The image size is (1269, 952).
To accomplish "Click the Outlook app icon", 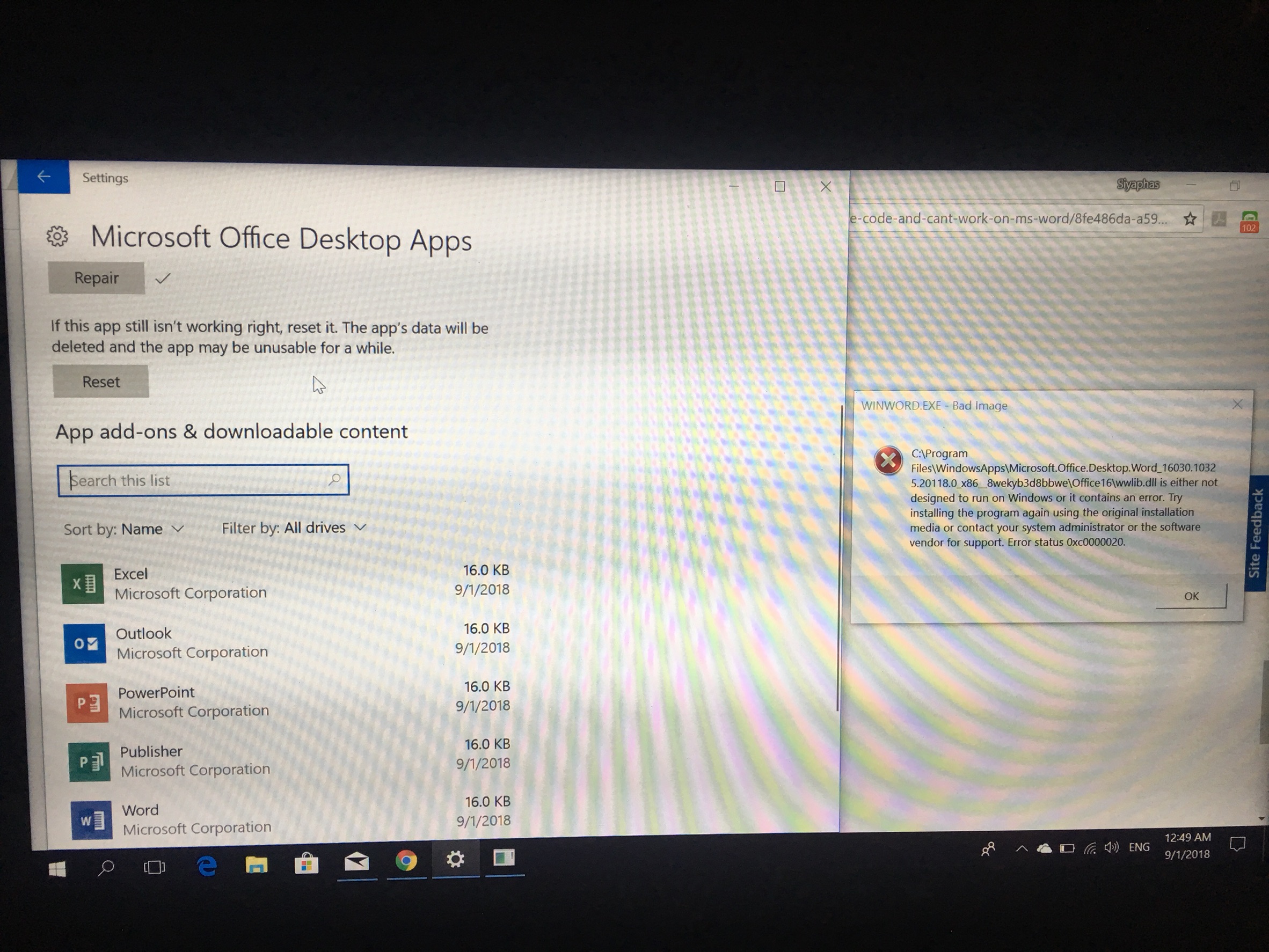I will click(85, 643).
